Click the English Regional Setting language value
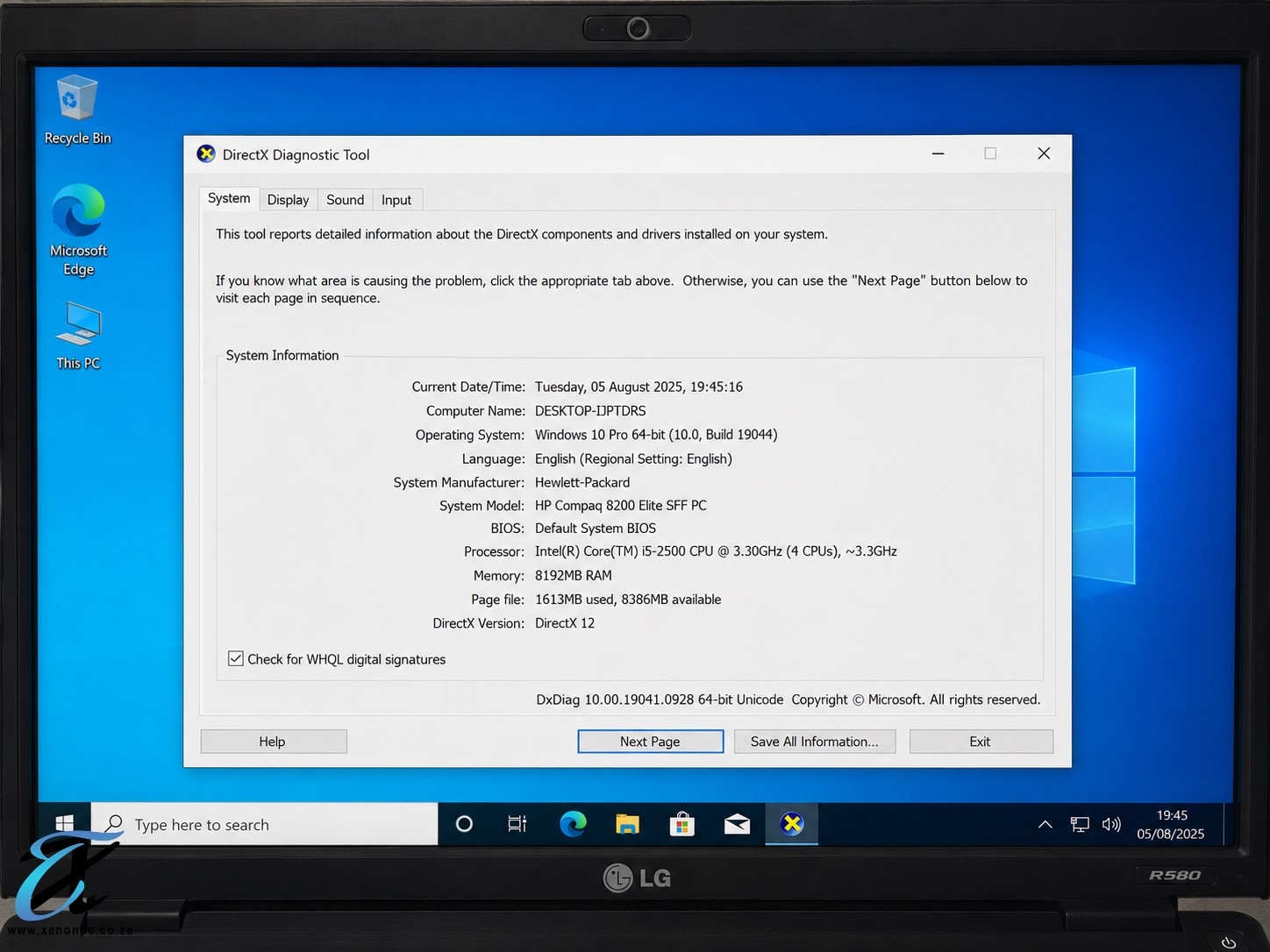The width and height of the screenshot is (1270, 952). [633, 459]
